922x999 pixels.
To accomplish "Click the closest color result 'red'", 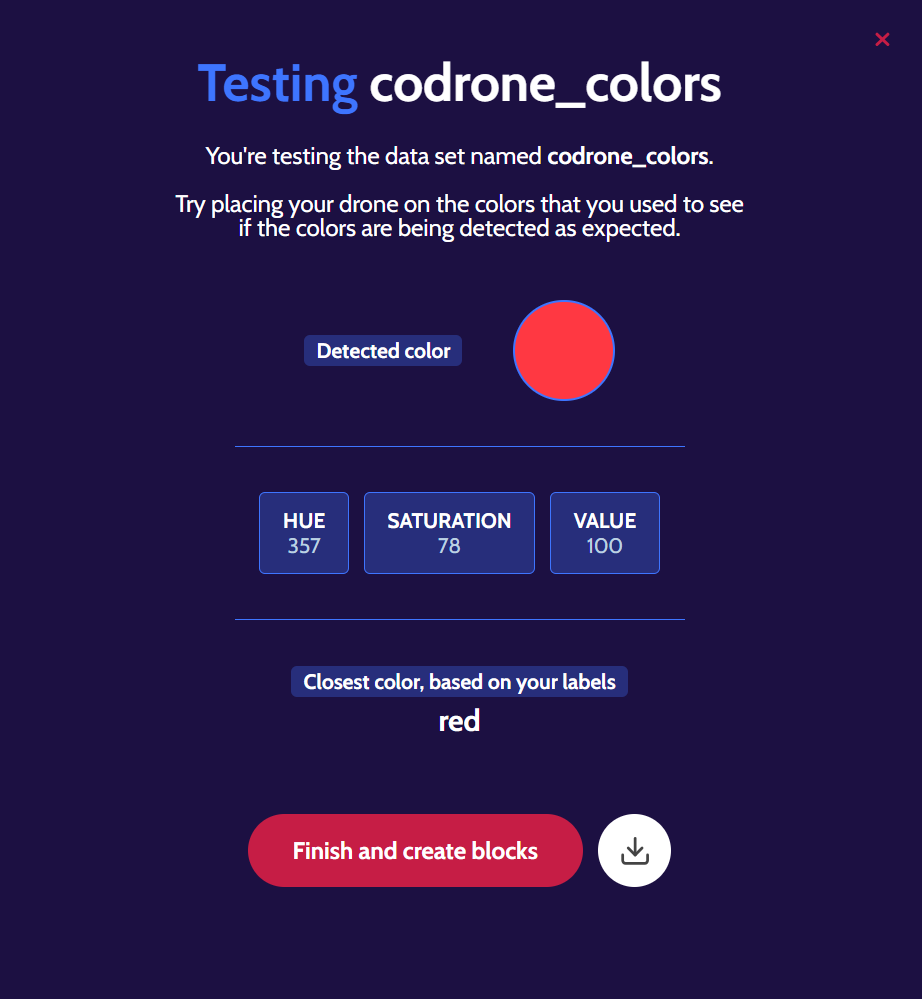I will pyautogui.click(x=459, y=721).
